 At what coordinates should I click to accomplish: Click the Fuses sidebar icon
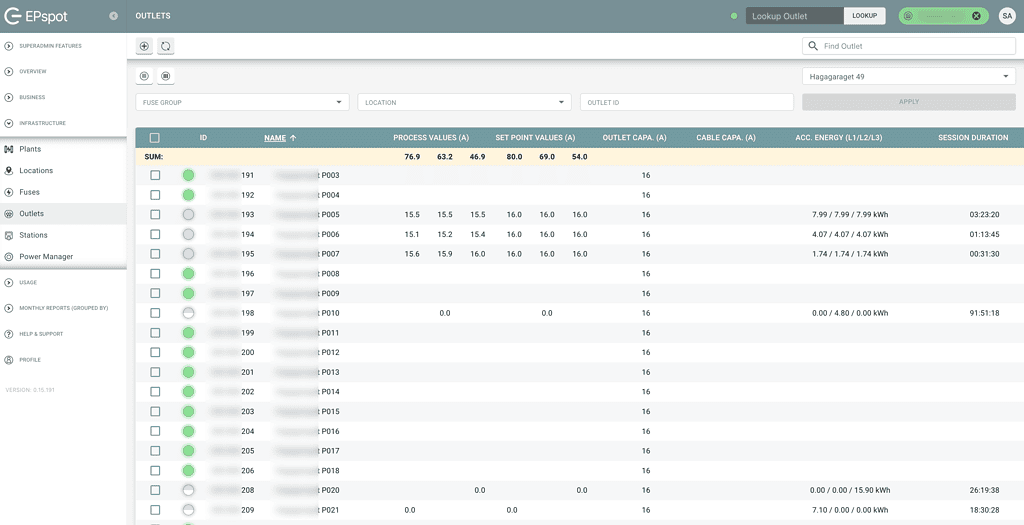click(8, 192)
